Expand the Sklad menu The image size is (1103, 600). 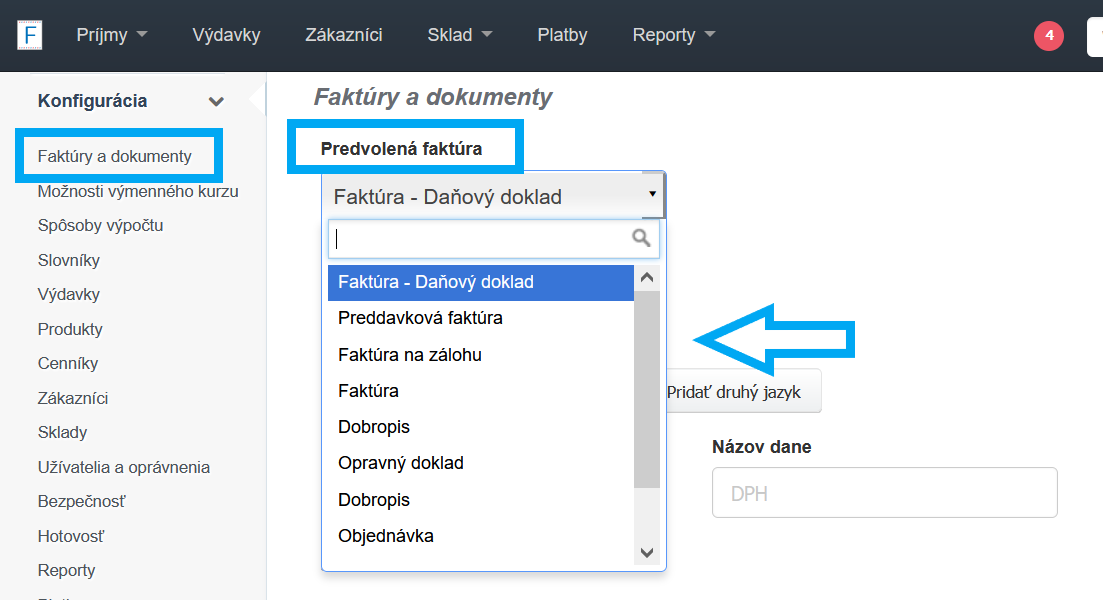[x=459, y=35]
